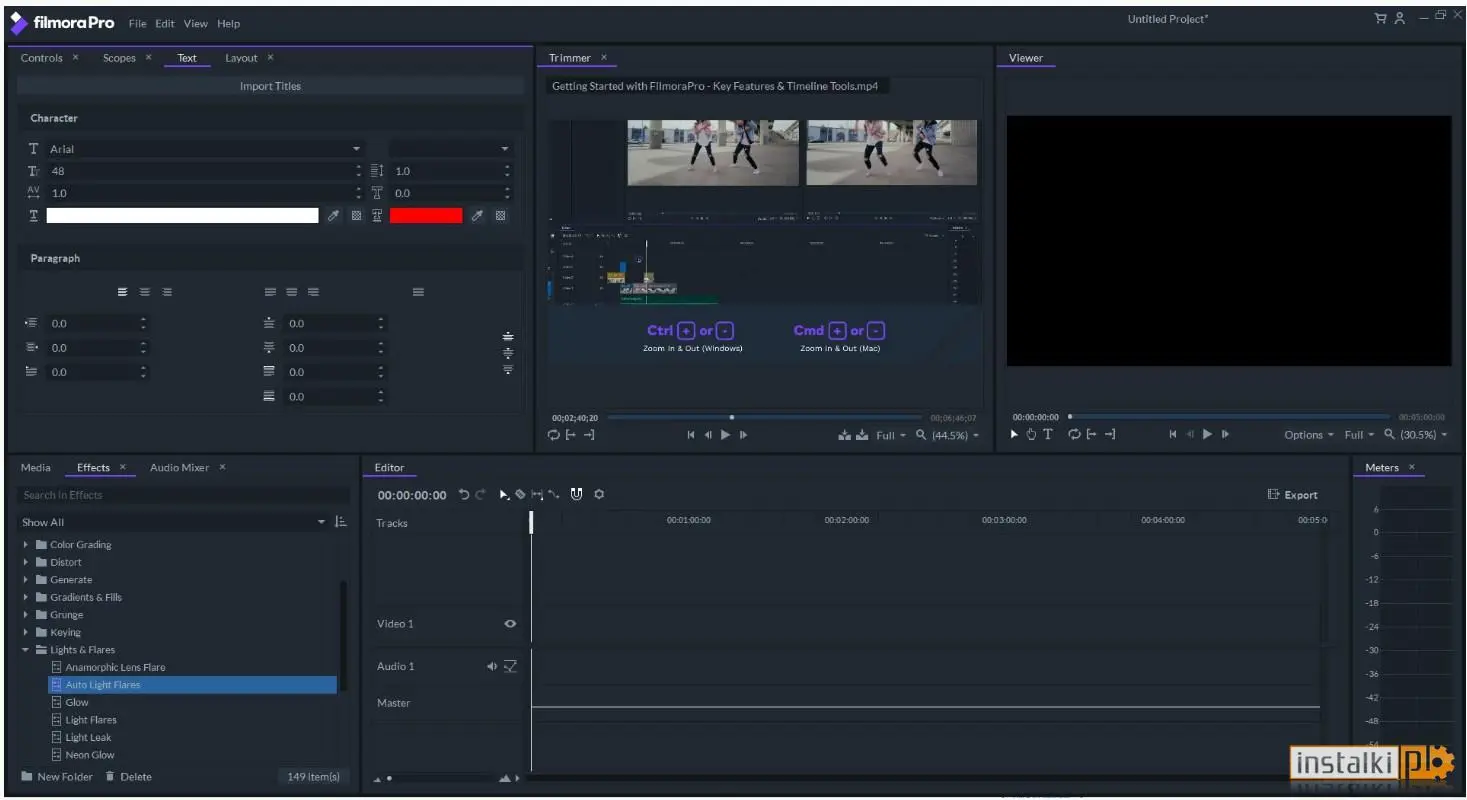Viewport: 1467px width, 800px height.
Task: Toggle Video 1 track visibility eye
Action: (x=510, y=624)
